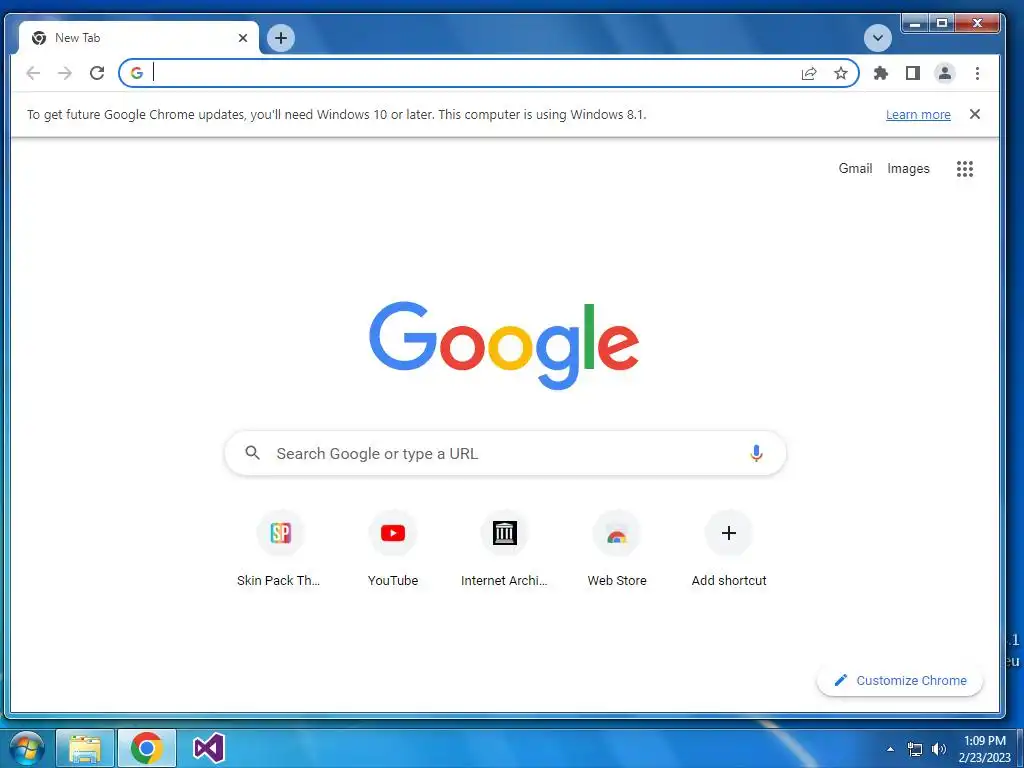
Task: Show hidden tray icons arrow
Action: [890, 749]
